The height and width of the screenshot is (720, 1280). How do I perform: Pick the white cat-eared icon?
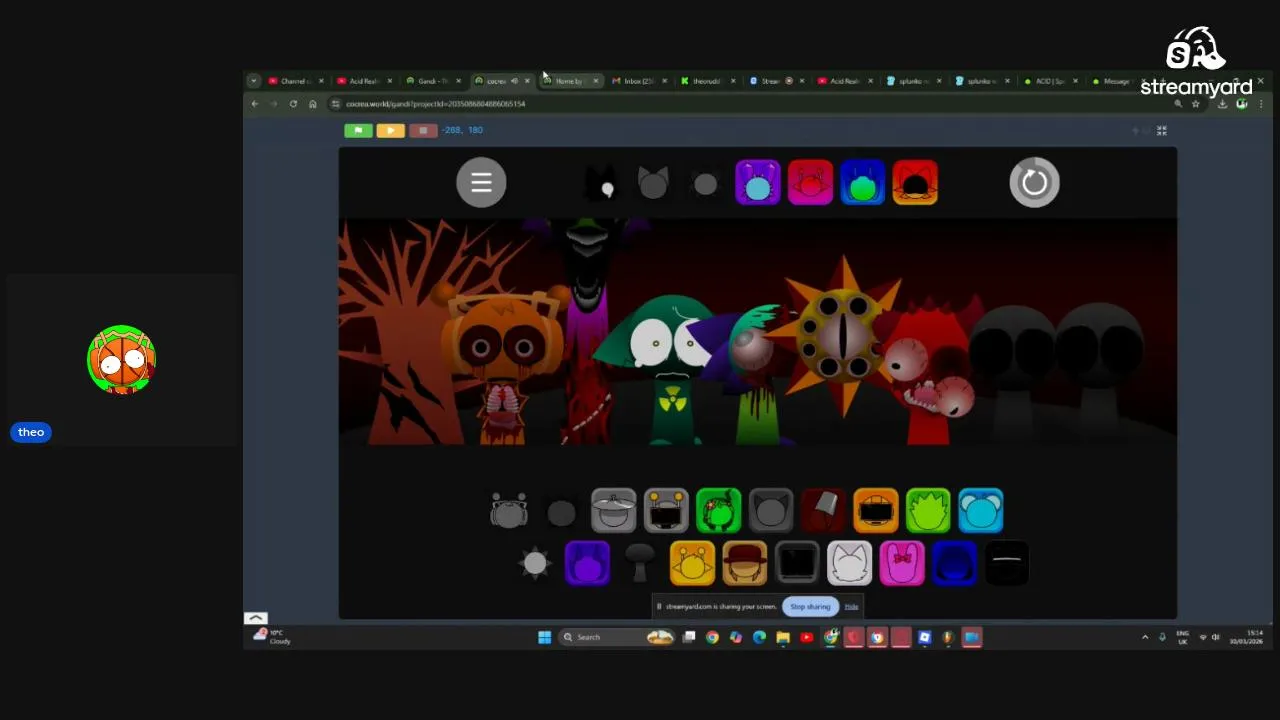(x=850, y=563)
